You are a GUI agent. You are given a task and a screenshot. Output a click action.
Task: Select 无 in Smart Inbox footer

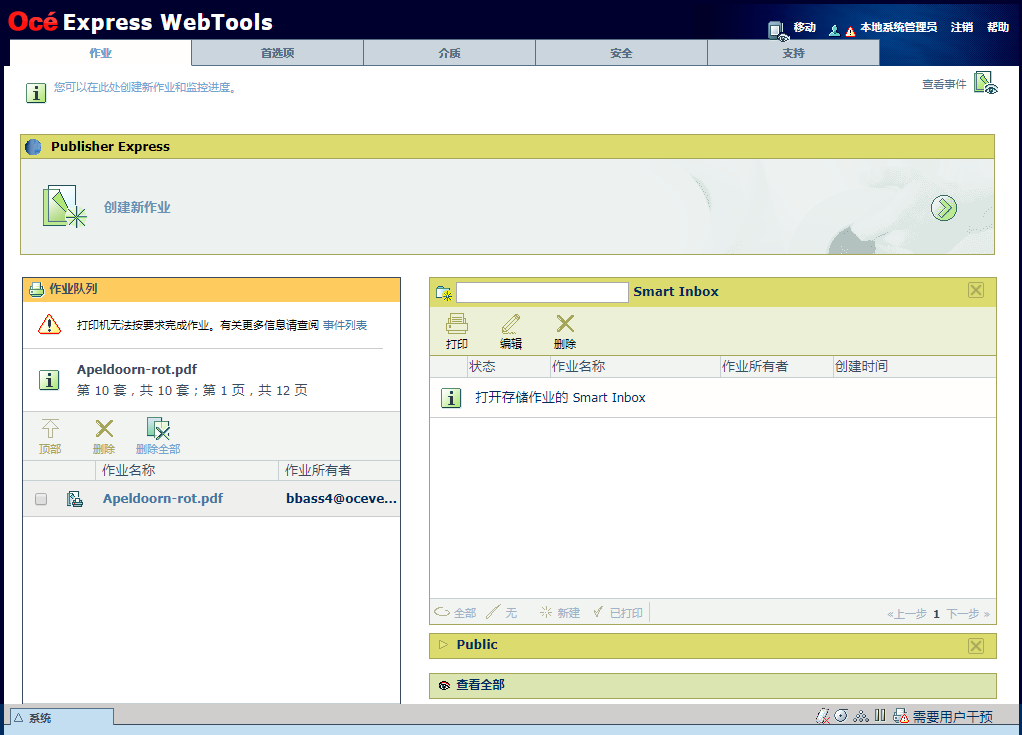[x=502, y=612]
